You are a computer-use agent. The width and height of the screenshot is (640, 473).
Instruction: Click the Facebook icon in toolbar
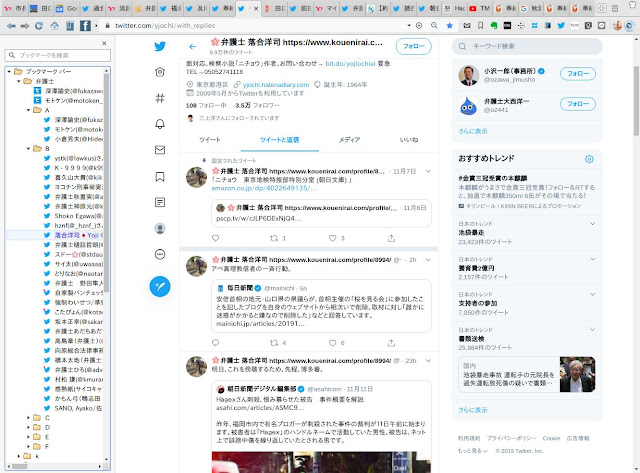tap(85, 26)
